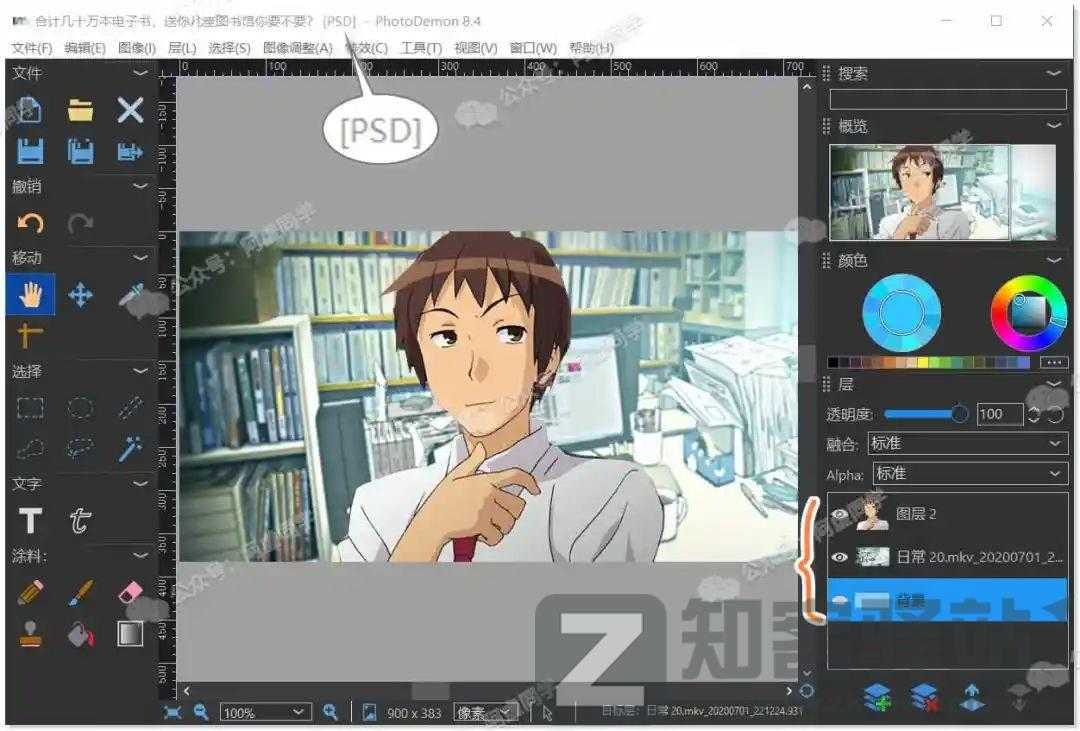Image resolution: width=1080 pixels, height=731 pixels.
Task: Click the undo arrow icon
Action: [29, 222]
